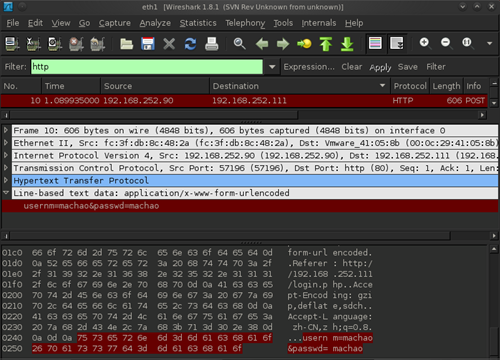This screenshot has width=500, height=360.
Task: Apply the display filter
Action: pyautogui.click(x=380, y=67)
